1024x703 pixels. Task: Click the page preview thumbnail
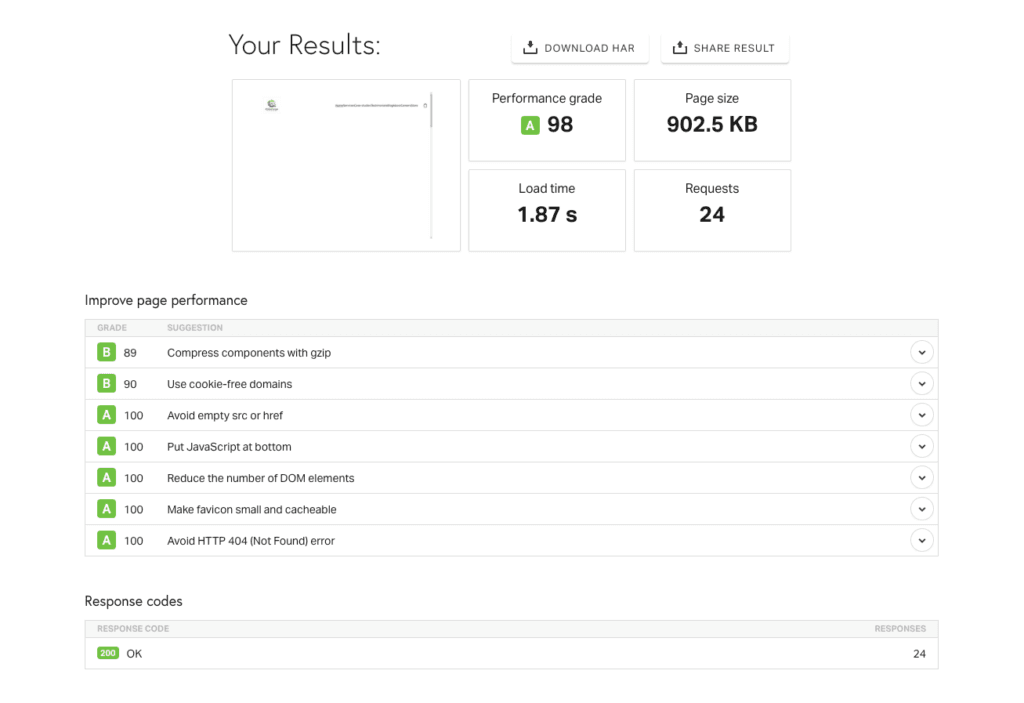tap(345, 165)
